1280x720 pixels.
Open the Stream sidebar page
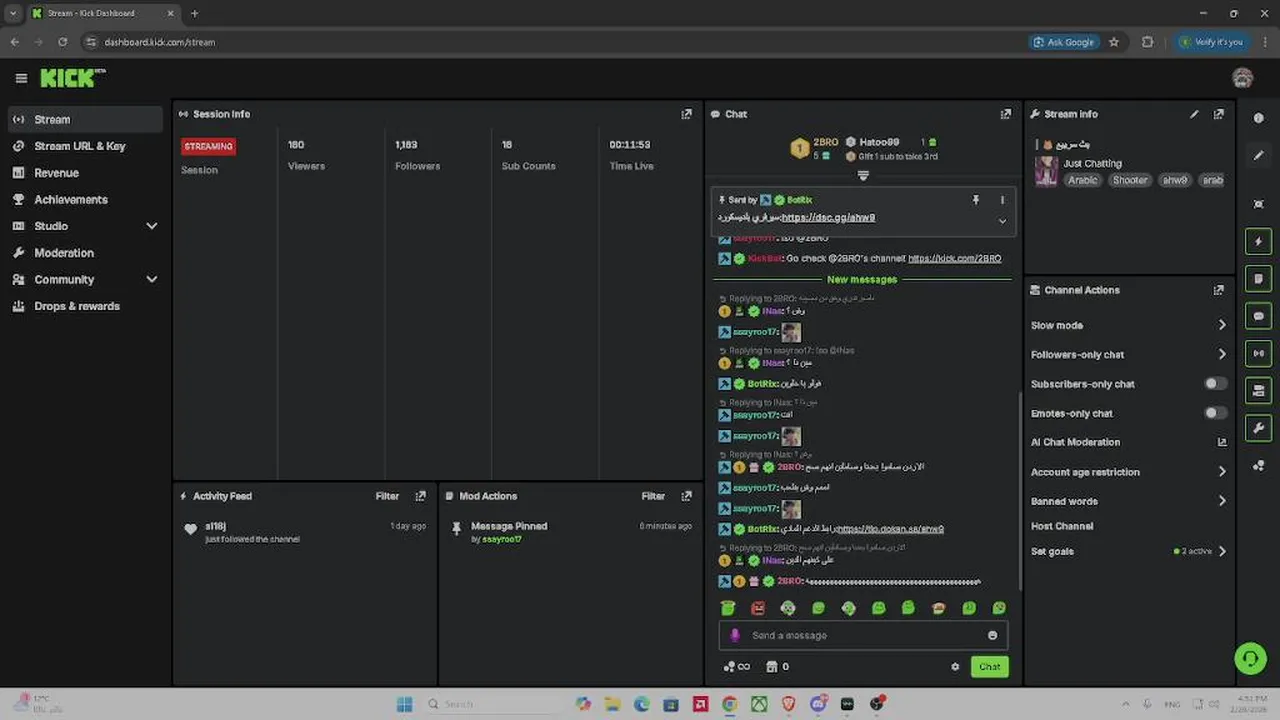pos(85,119)
